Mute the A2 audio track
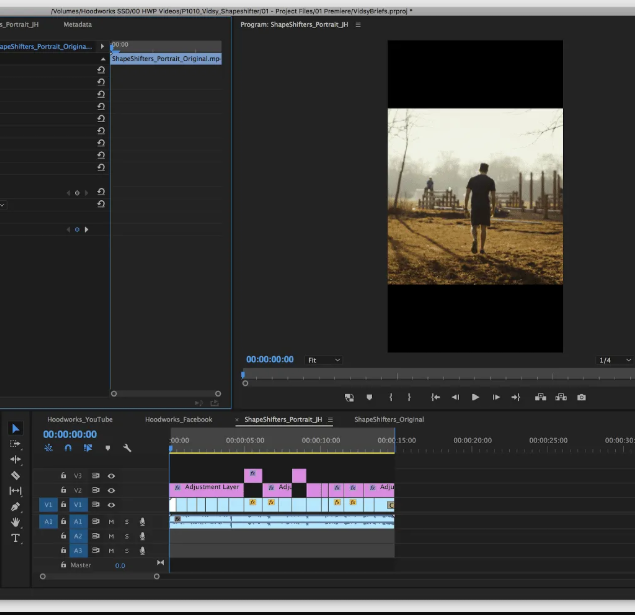Image resolution: width=635 pixels, height=615 pixels. click(111, 536)
